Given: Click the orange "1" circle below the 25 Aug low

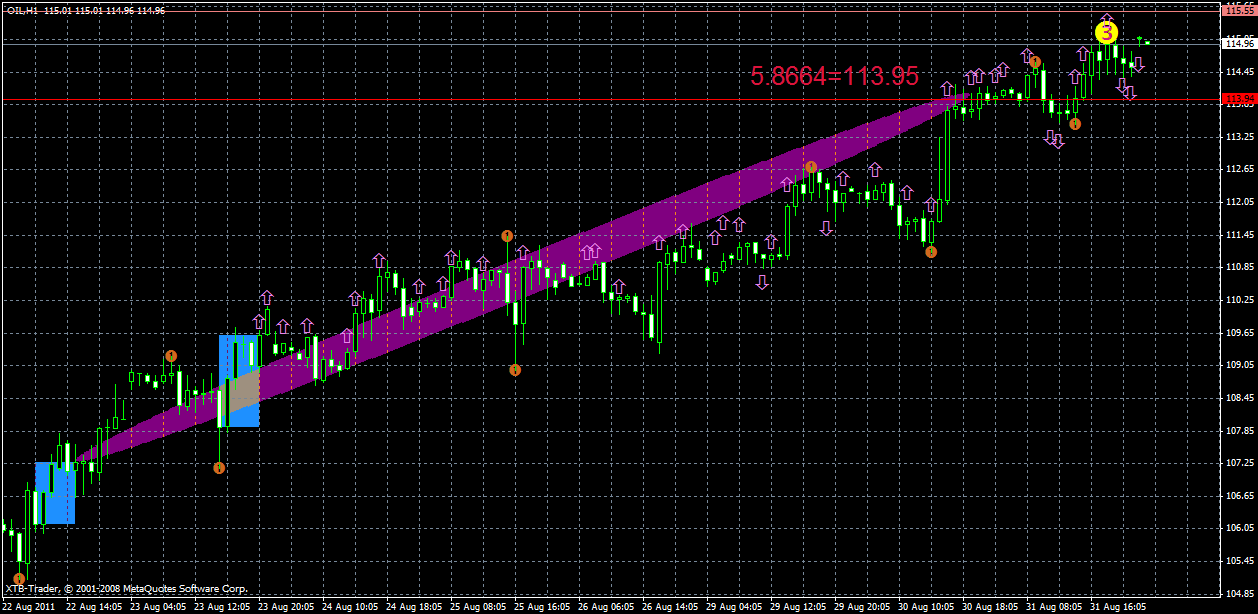Looking at the screenshot, I should [515, 371].
